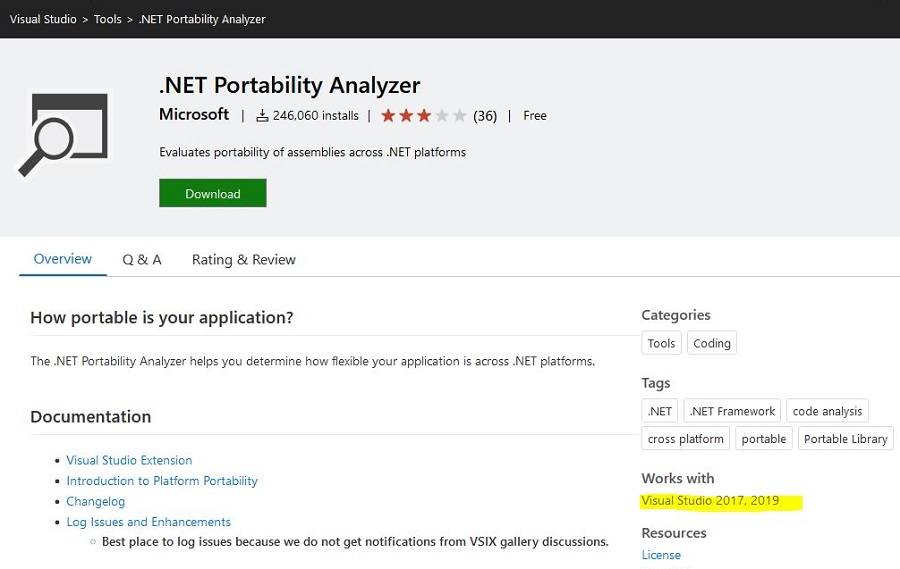Open the Changelog link
Viewport: 900px width, 569px height.
(x=95, y=501)
